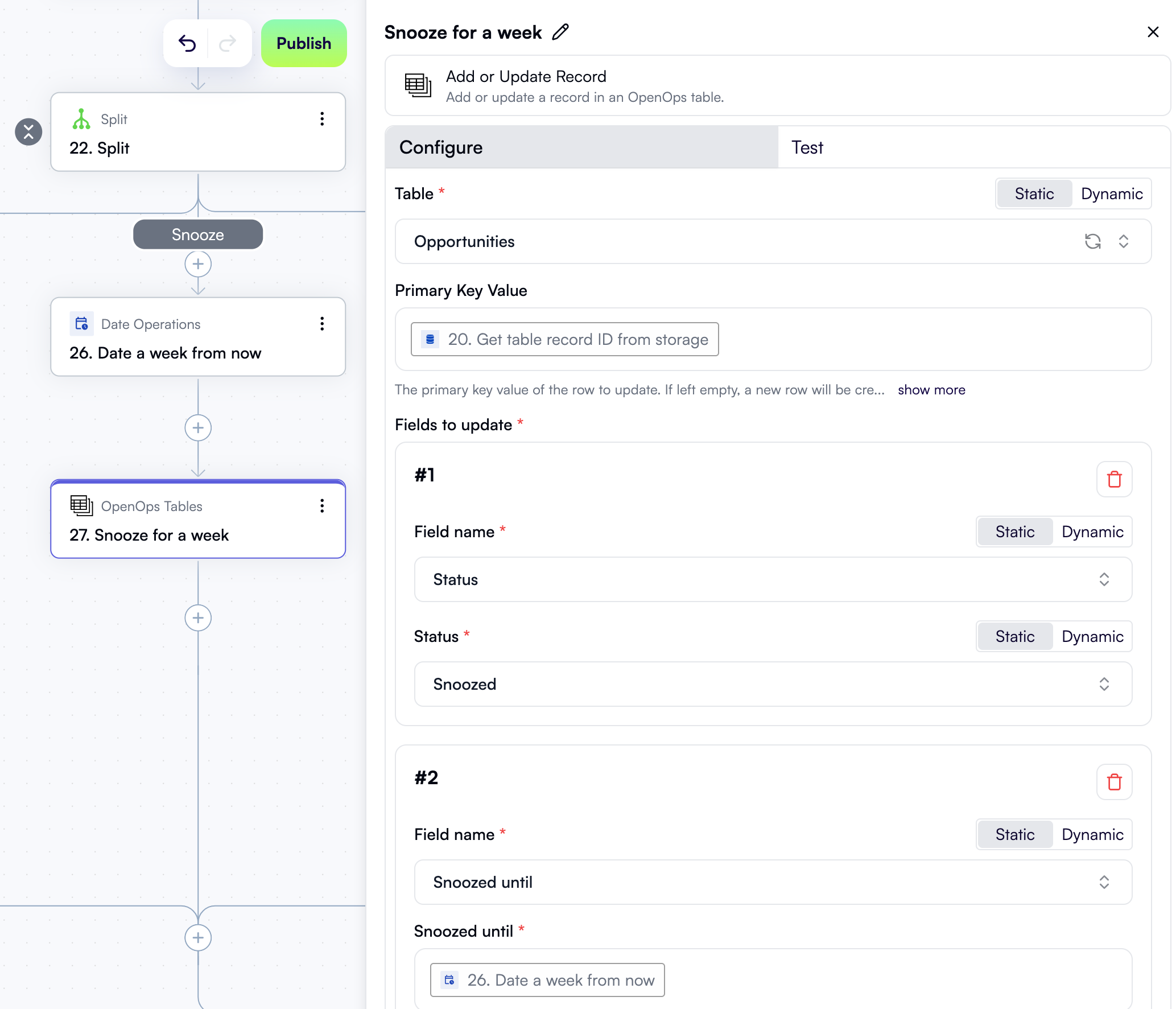The height and width of the screenshot is (1009, 1176).
Task: Refresh the Opportunities table list
Action: pyautogui.click(x=1094, y=241)
